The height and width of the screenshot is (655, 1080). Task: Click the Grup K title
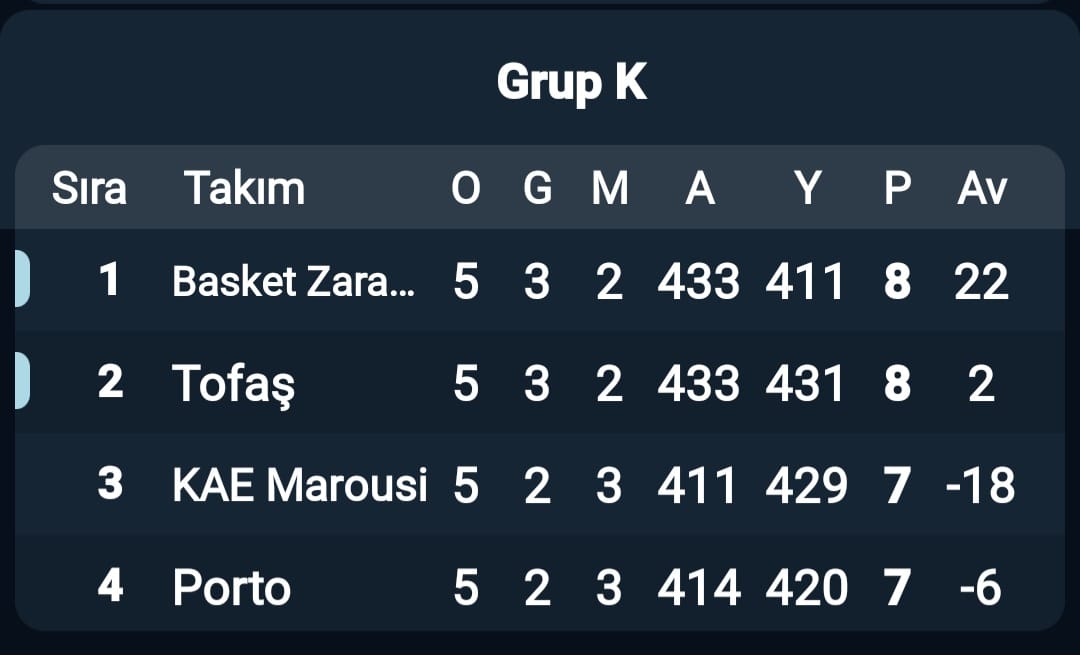[x=572, y=84]
